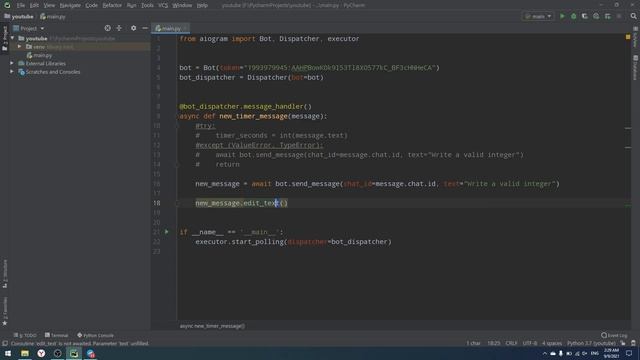The height and width of the screenshot is (360, 640).
Task: Open Windows notification center
Action: 629,353
